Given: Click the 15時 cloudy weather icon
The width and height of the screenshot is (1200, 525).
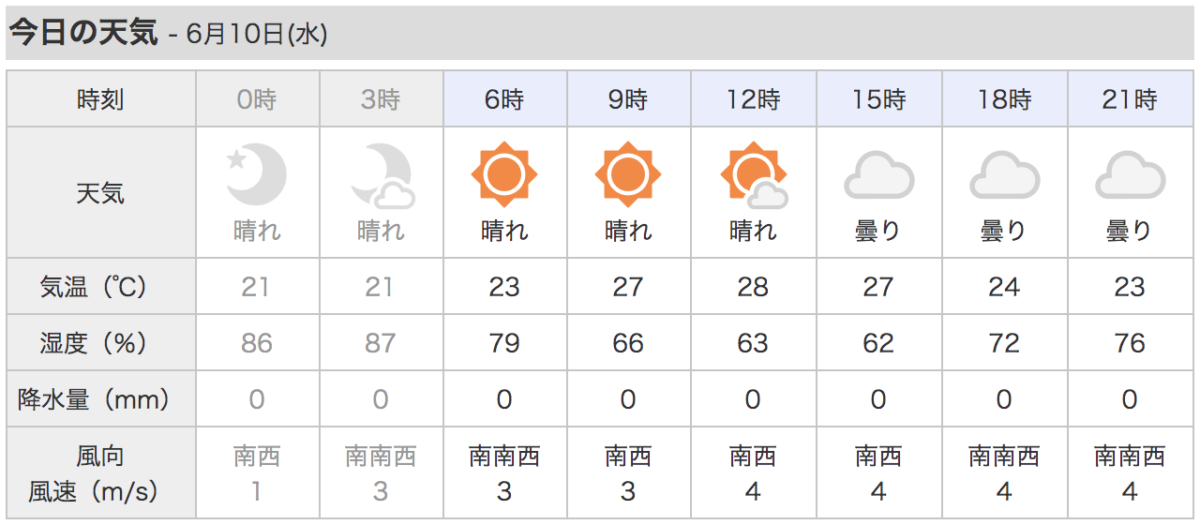Looking at the screenshot, I should click(878, 175).
